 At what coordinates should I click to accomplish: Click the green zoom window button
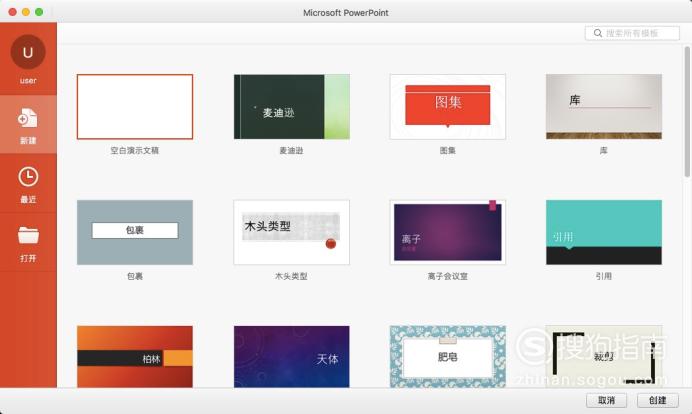coord(39,12)
